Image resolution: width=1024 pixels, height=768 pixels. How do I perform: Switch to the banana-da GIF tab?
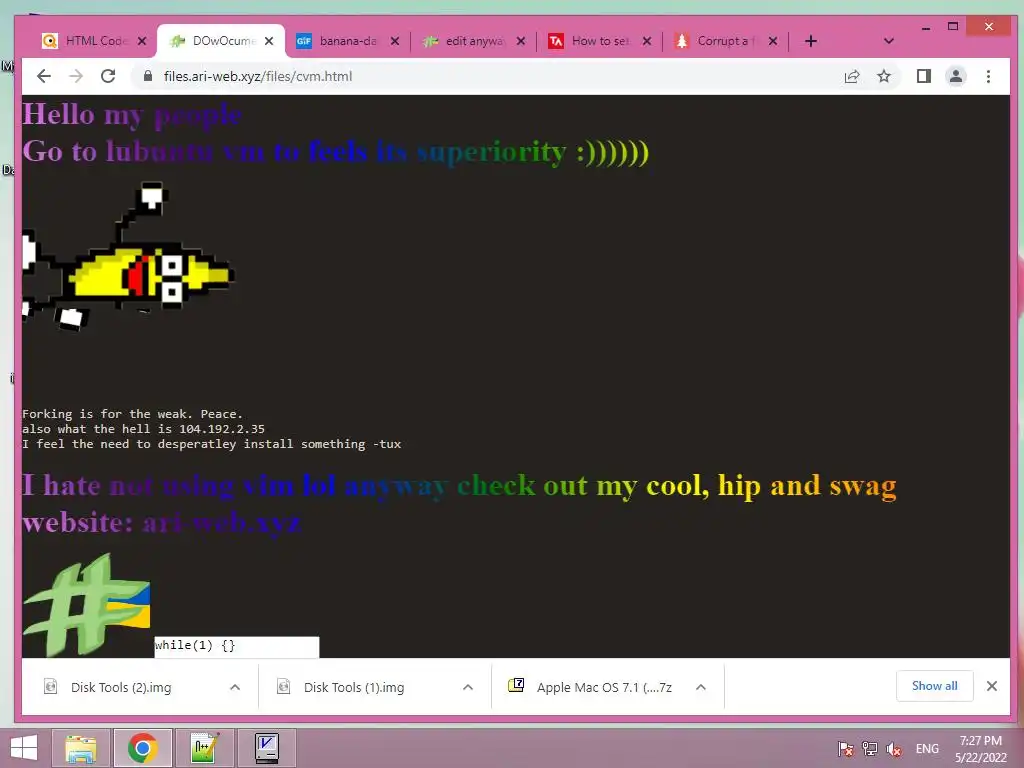346,41
